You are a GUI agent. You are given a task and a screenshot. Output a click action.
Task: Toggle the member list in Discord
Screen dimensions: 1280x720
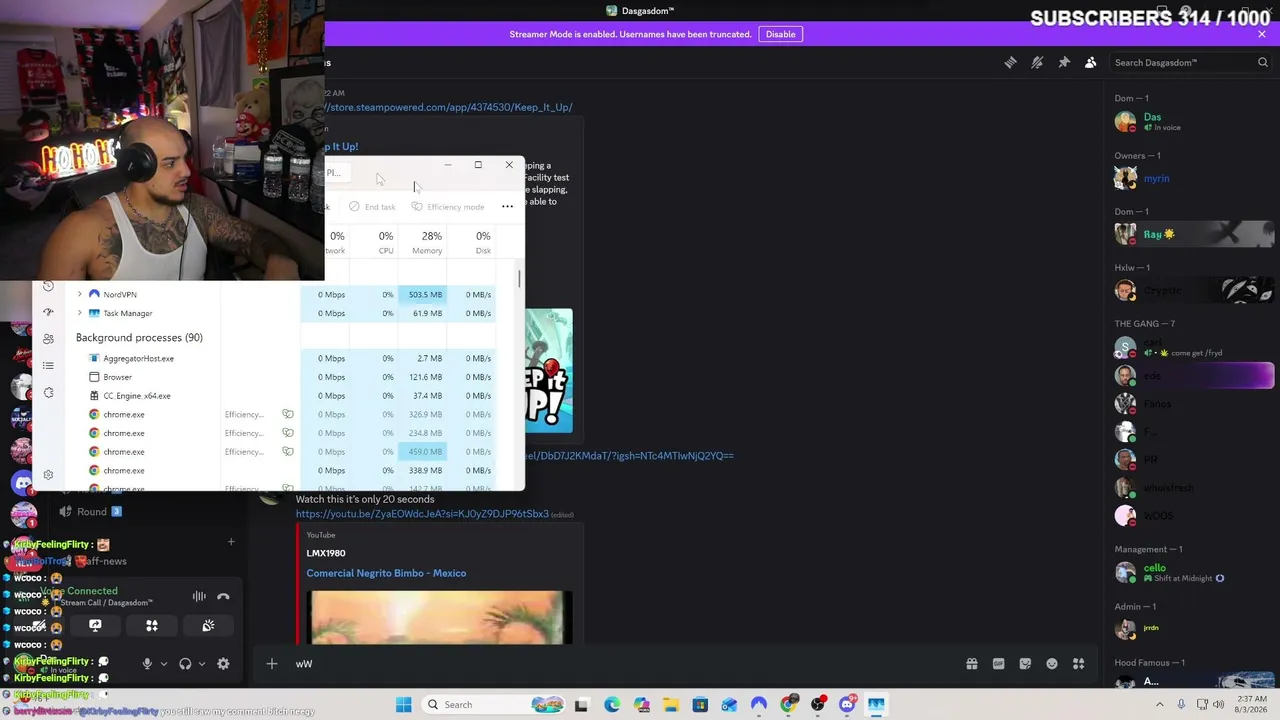tap(1091, 62)
